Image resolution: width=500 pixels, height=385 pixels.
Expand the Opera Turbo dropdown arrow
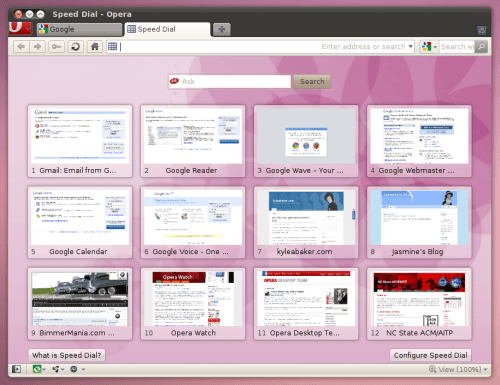(83, 369)
